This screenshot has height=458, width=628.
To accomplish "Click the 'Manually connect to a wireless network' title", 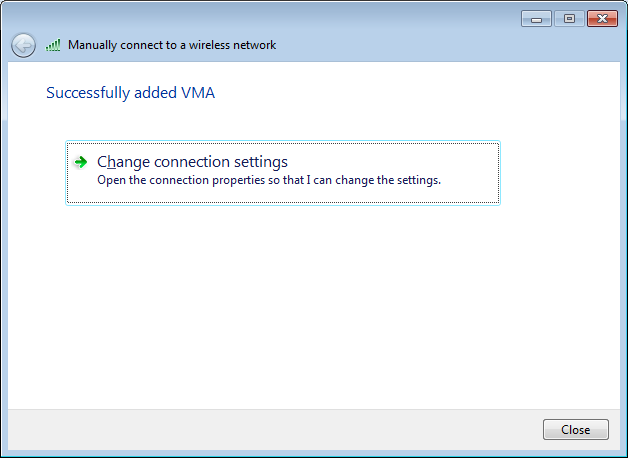I will coord(172,45).
